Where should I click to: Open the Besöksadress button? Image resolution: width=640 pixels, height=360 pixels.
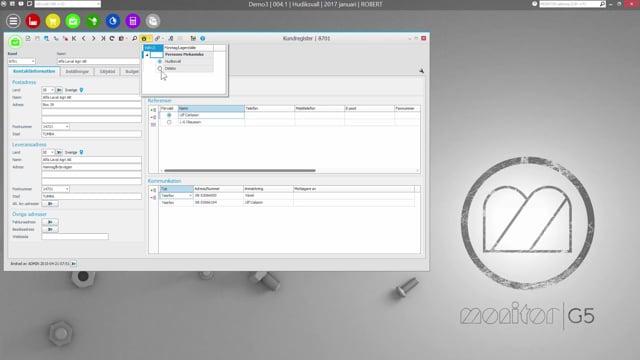tap(50, 229)
